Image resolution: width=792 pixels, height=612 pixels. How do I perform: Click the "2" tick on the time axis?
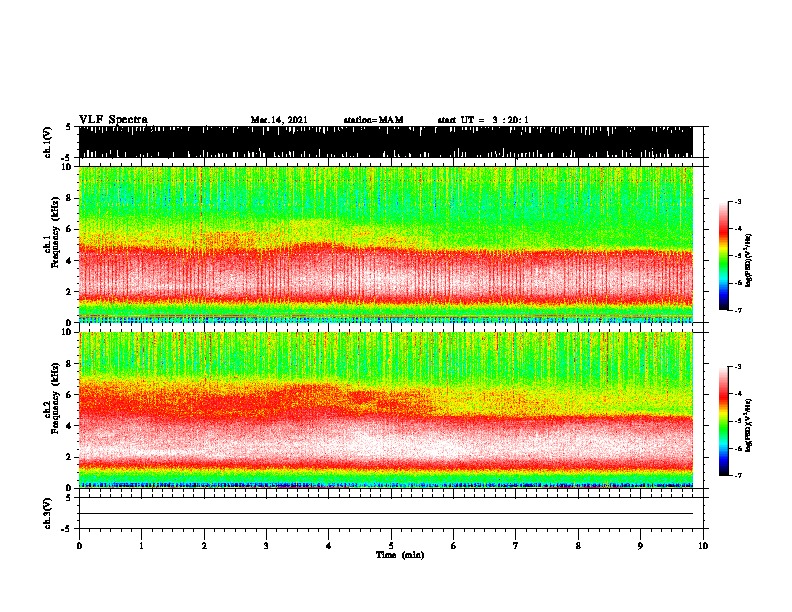coord(204,546)
